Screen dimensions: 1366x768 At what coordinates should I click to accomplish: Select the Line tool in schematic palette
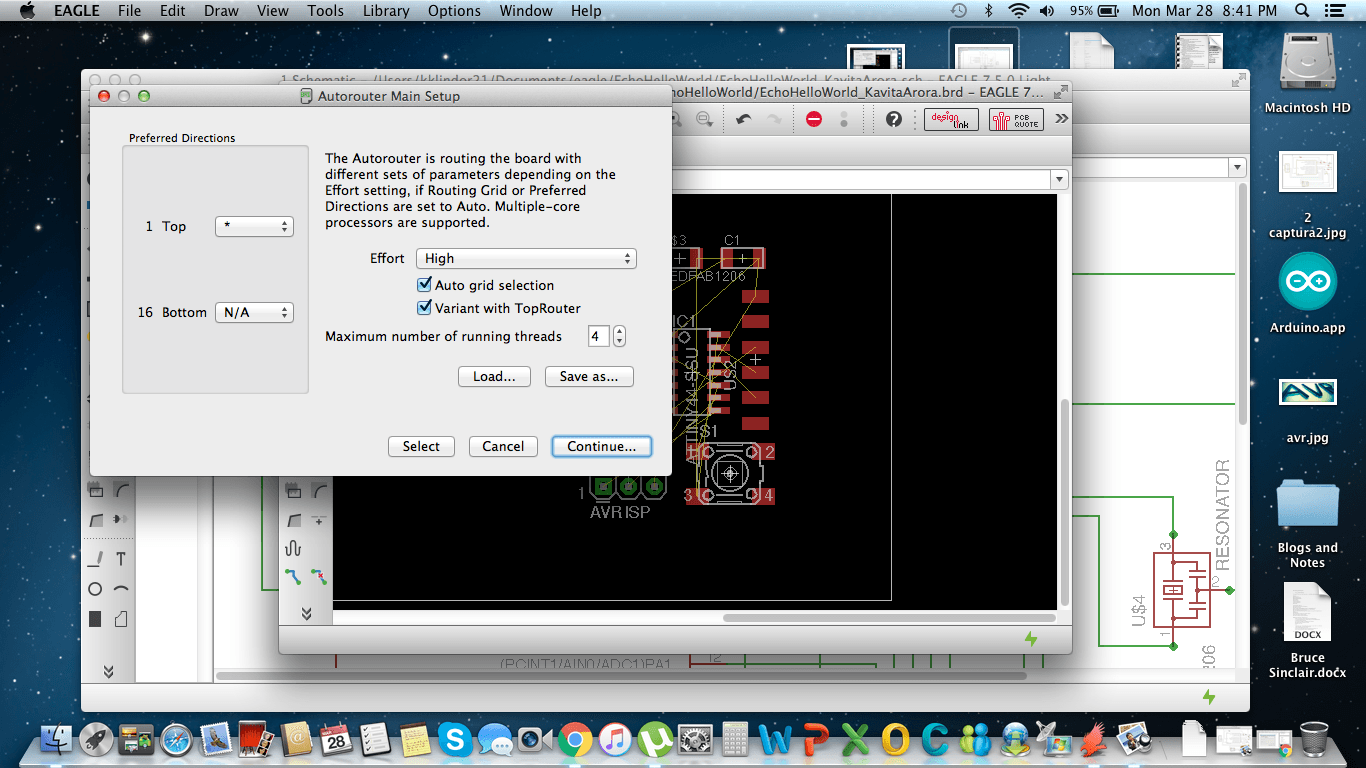95,559
